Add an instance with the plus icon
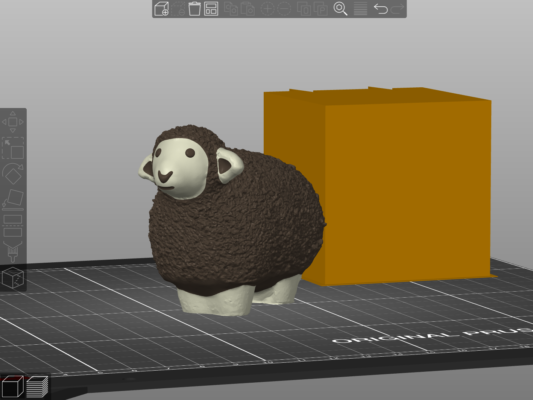The image size is (533, 400). pos(267,8)
